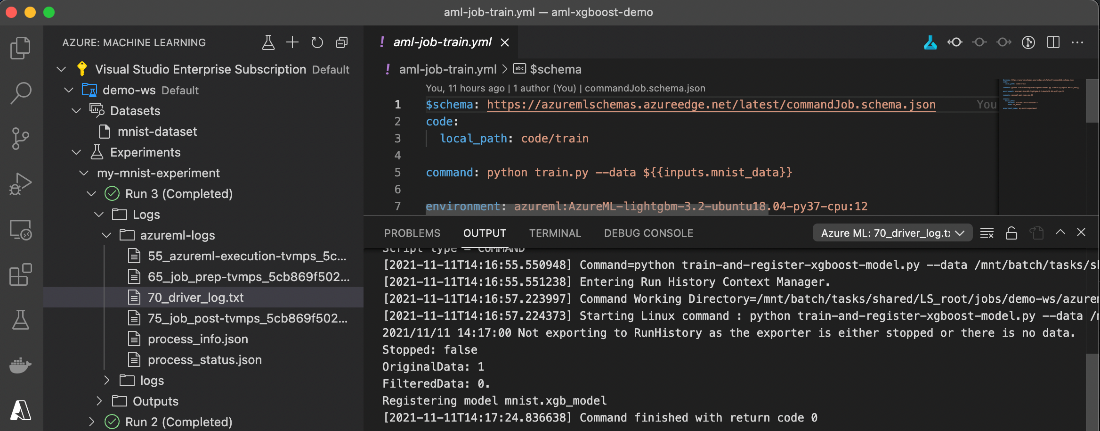Image resolution: width=1100 pixels, height=431 pixels.
Task: Expand Run 2 (Completed) node
Action: click(x=91, y=422)
